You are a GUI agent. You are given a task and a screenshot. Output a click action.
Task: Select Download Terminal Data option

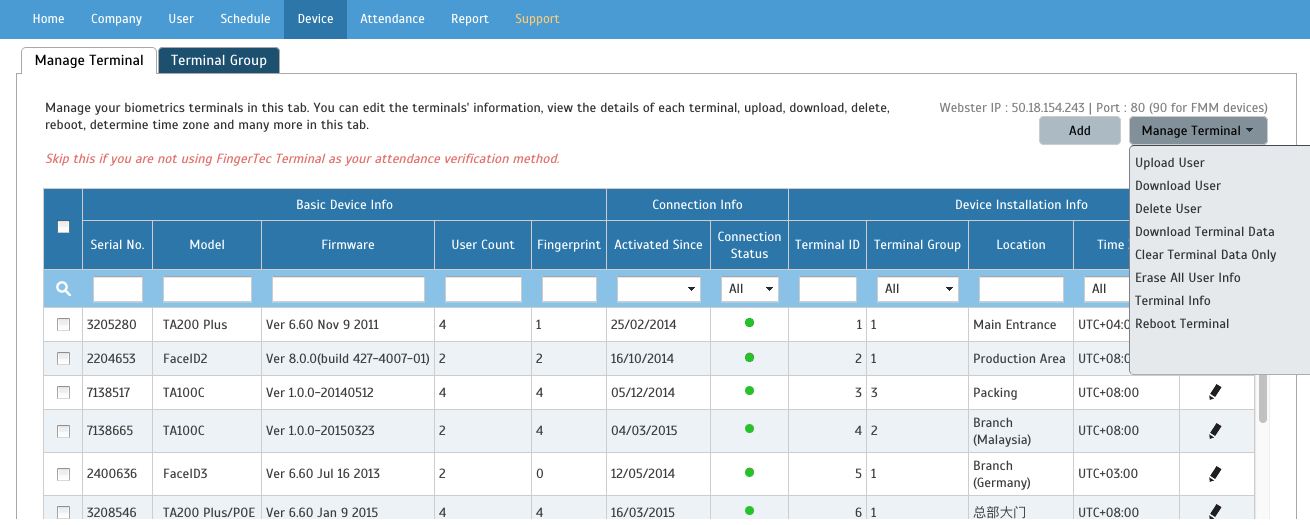[x=1205, y=232]
